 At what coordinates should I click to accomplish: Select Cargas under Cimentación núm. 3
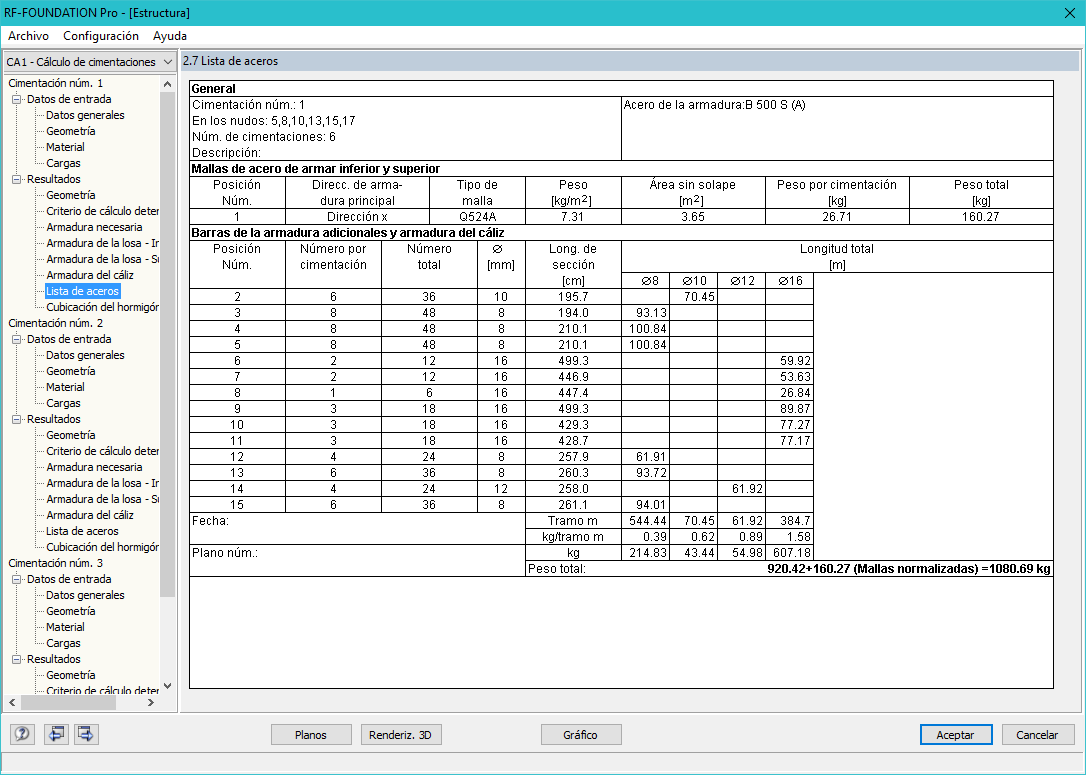pyautogui.click(x=63, y=643)
